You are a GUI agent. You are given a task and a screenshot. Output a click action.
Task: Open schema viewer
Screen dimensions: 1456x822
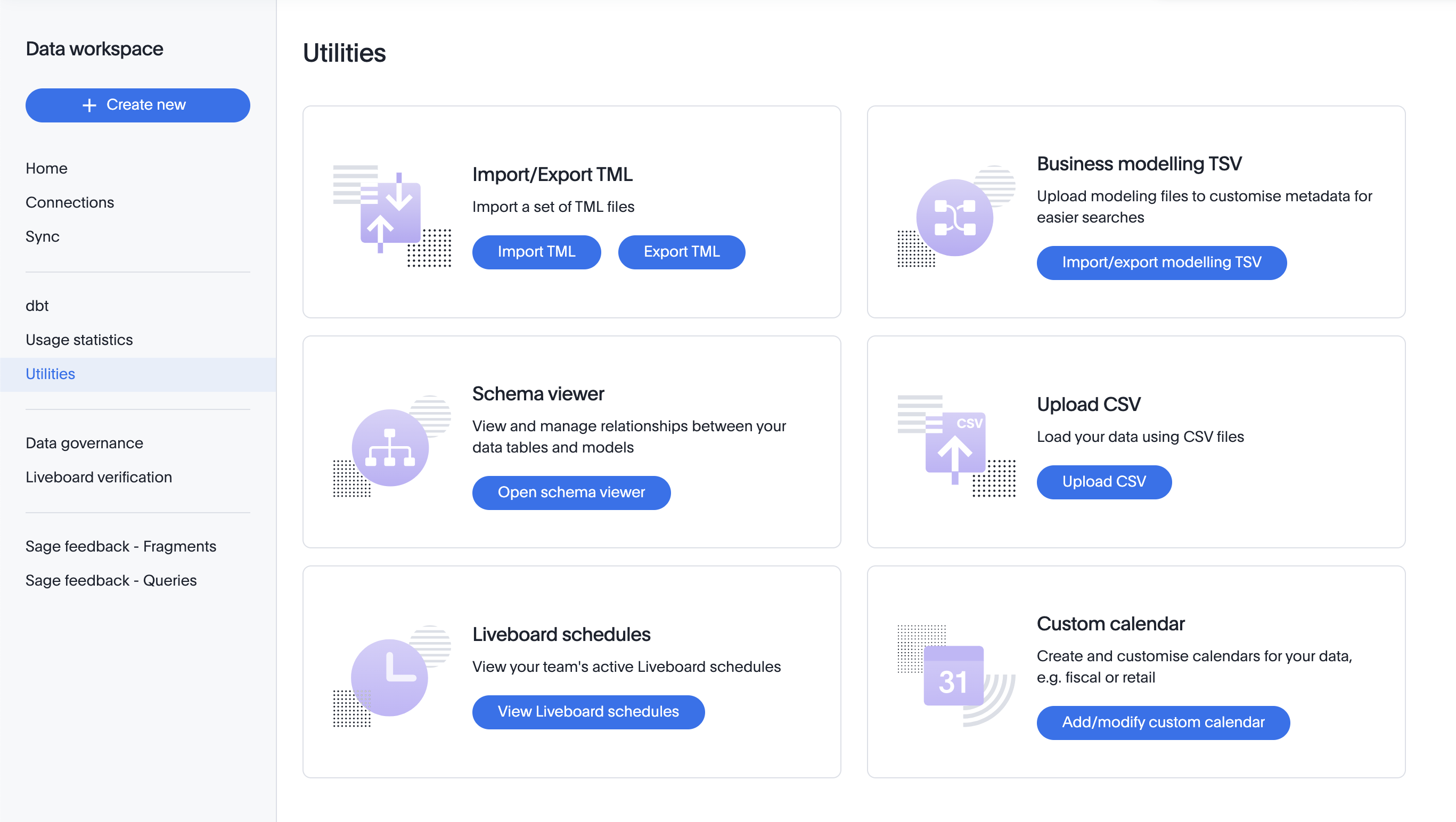tap(571, 492)
